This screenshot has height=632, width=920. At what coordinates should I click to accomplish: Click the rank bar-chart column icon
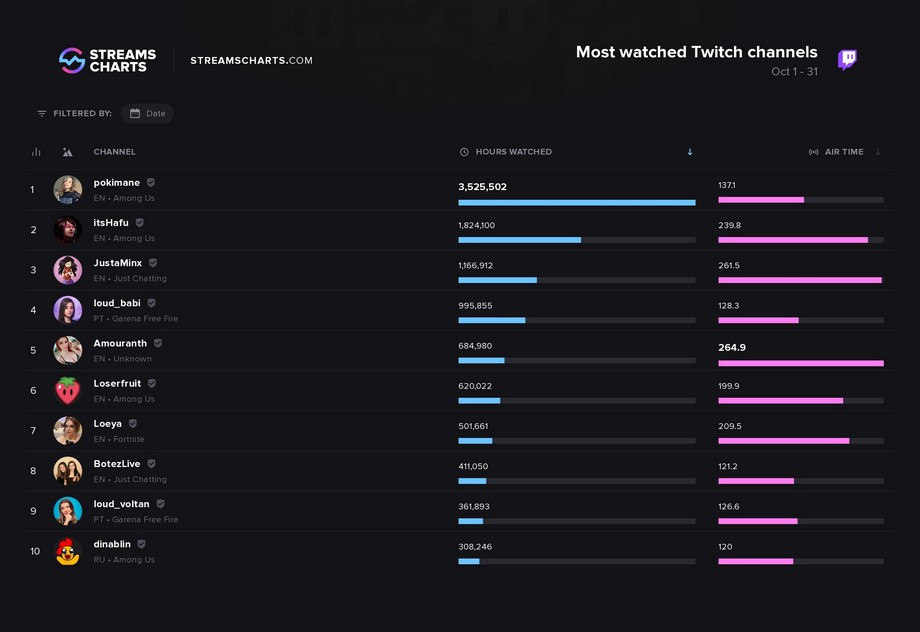(x=36, y=152)
